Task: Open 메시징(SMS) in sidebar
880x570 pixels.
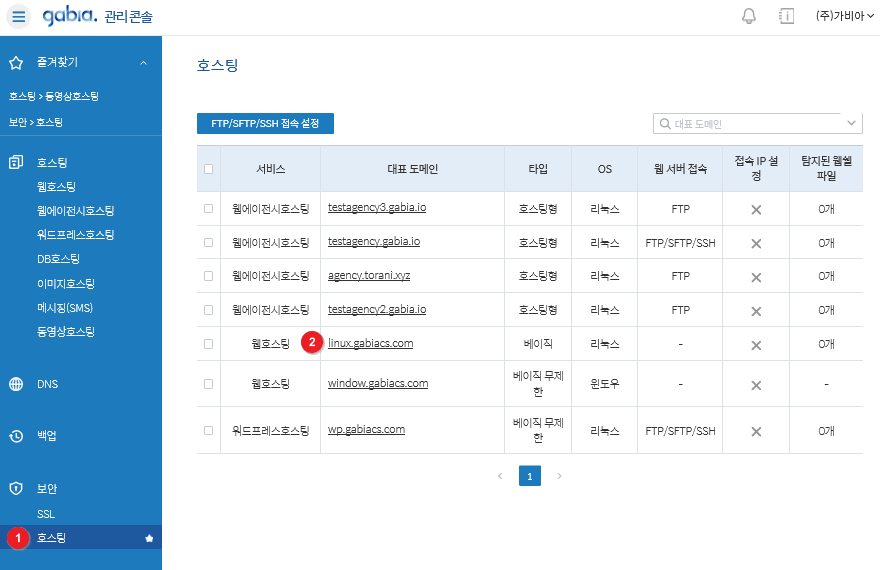Action: click(65, 308)
